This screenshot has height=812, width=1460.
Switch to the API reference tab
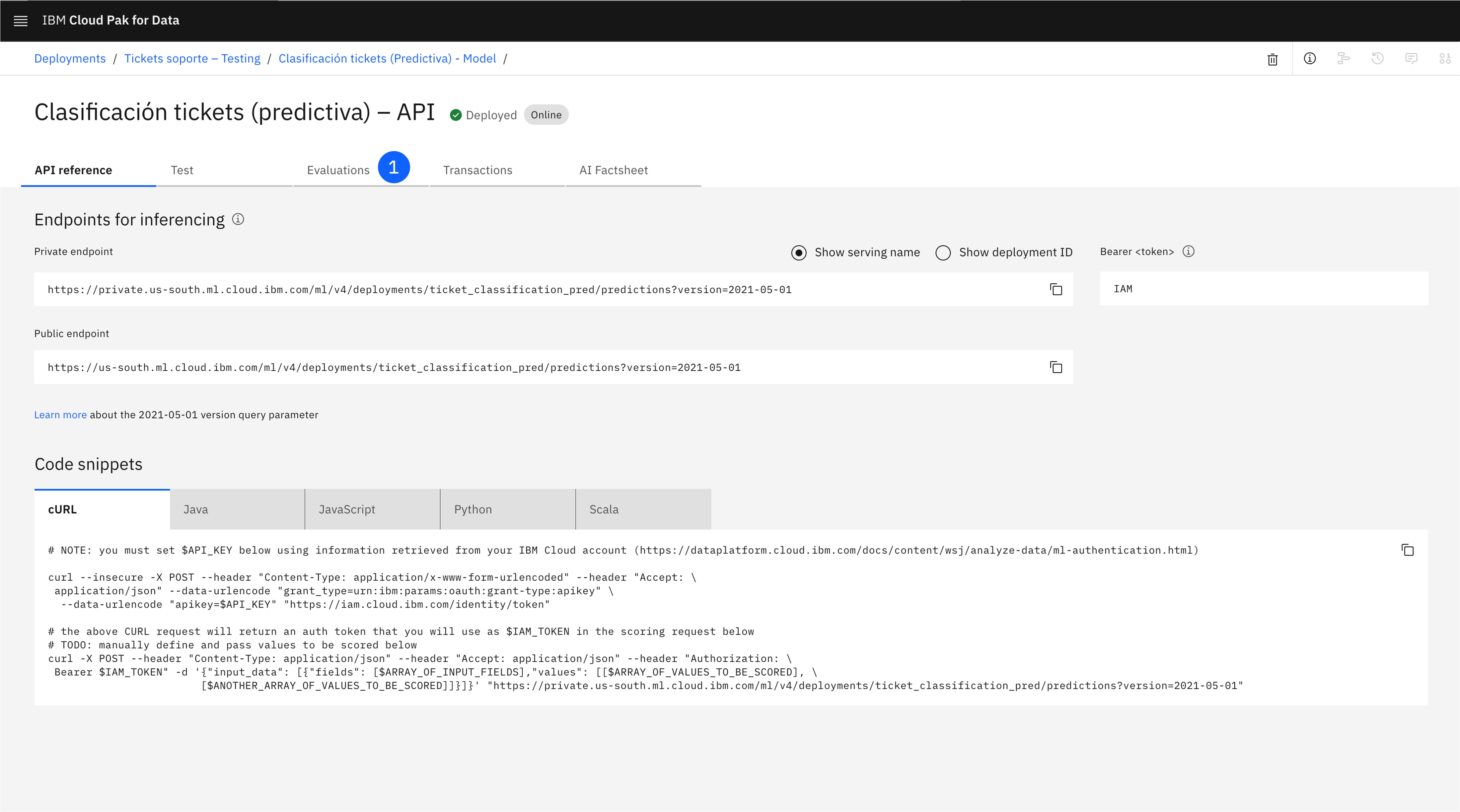(x=88, y=171)
